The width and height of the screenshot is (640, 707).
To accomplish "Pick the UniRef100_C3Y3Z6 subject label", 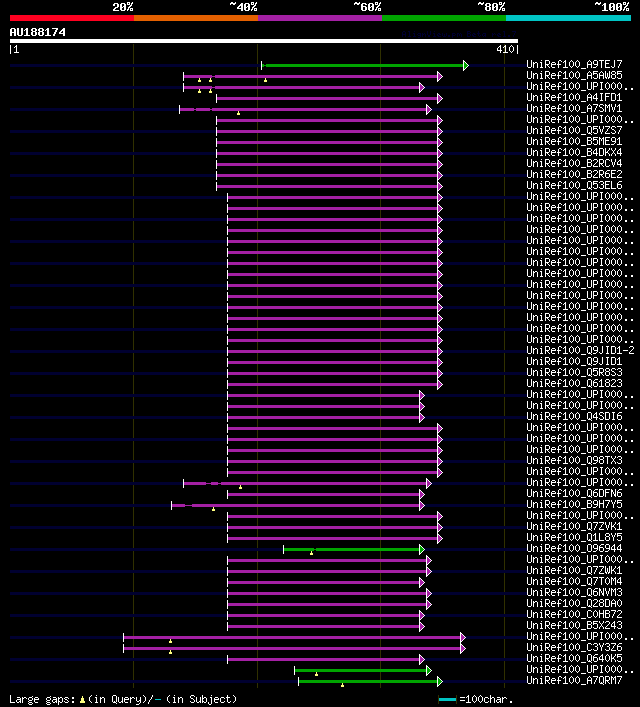I will (x=574, y=647).
